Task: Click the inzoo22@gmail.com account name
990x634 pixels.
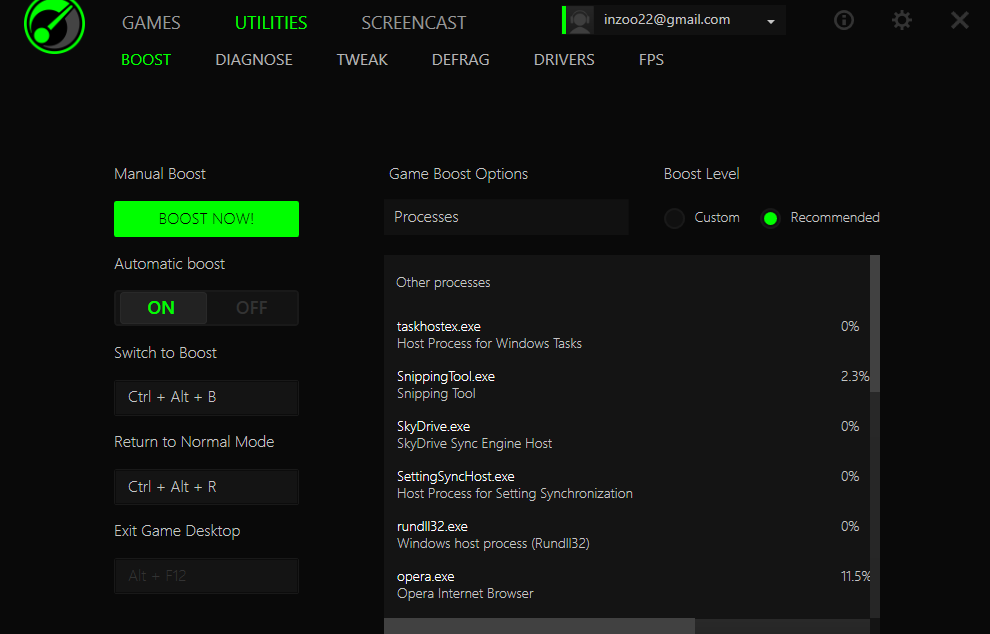Action: (x=667, y=20)
